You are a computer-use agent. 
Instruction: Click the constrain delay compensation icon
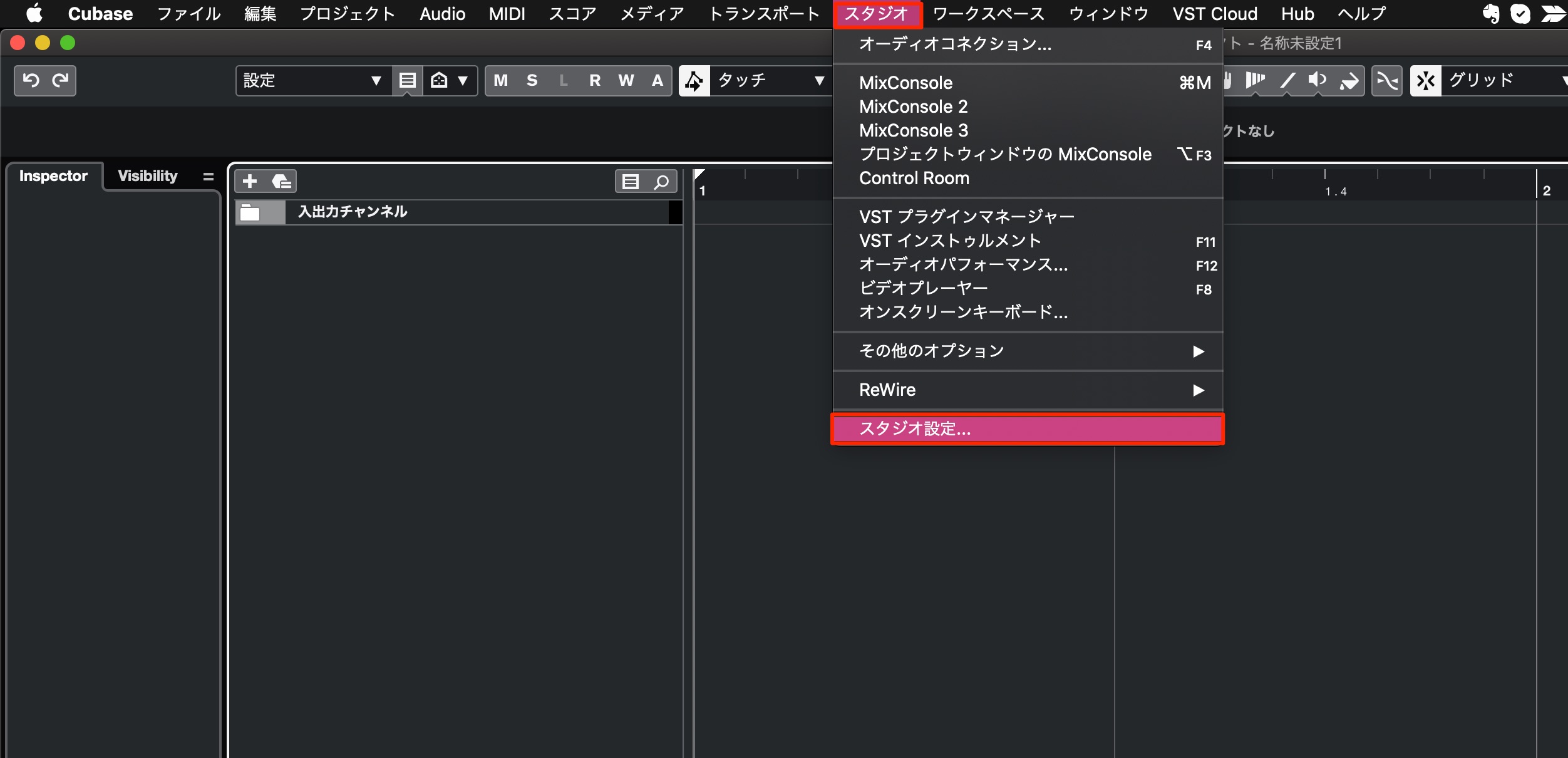[439, 80]
